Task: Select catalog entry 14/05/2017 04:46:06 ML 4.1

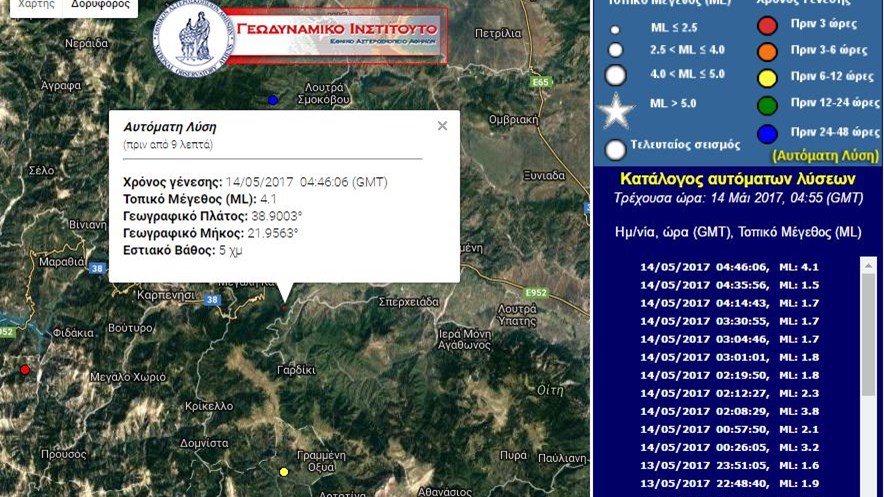Action: pos(729,267)
